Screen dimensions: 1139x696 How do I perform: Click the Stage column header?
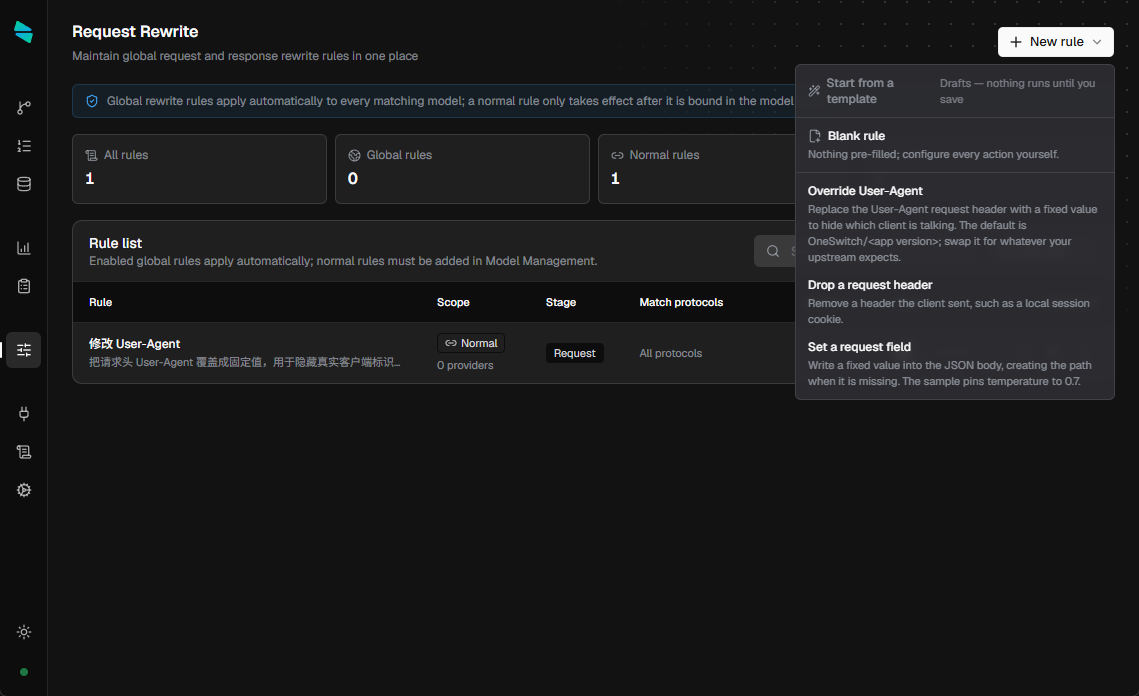[x=561, y=302]
